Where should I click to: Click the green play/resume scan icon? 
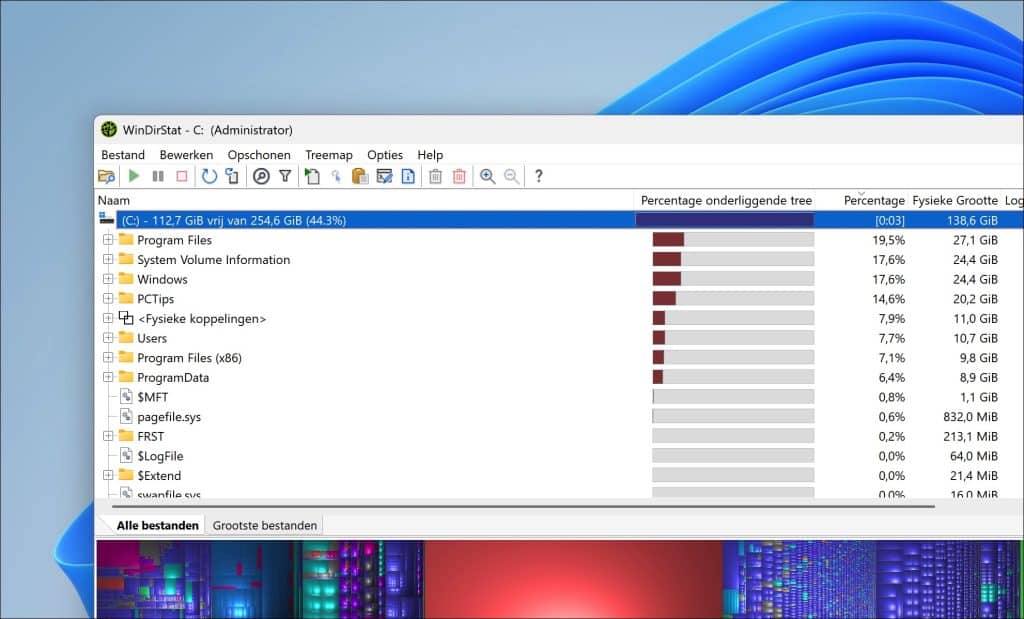point(135,176)
